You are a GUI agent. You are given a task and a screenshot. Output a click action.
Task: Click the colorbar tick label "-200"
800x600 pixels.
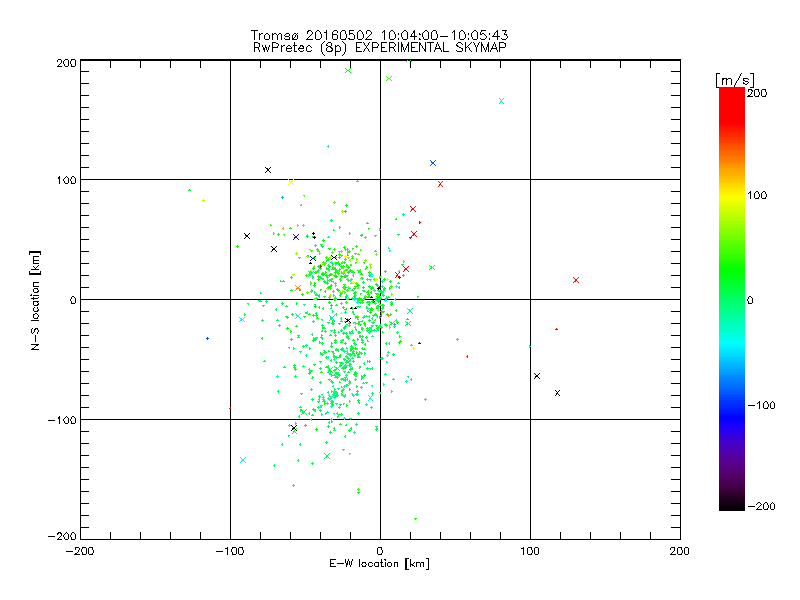(x=761, y=506)
